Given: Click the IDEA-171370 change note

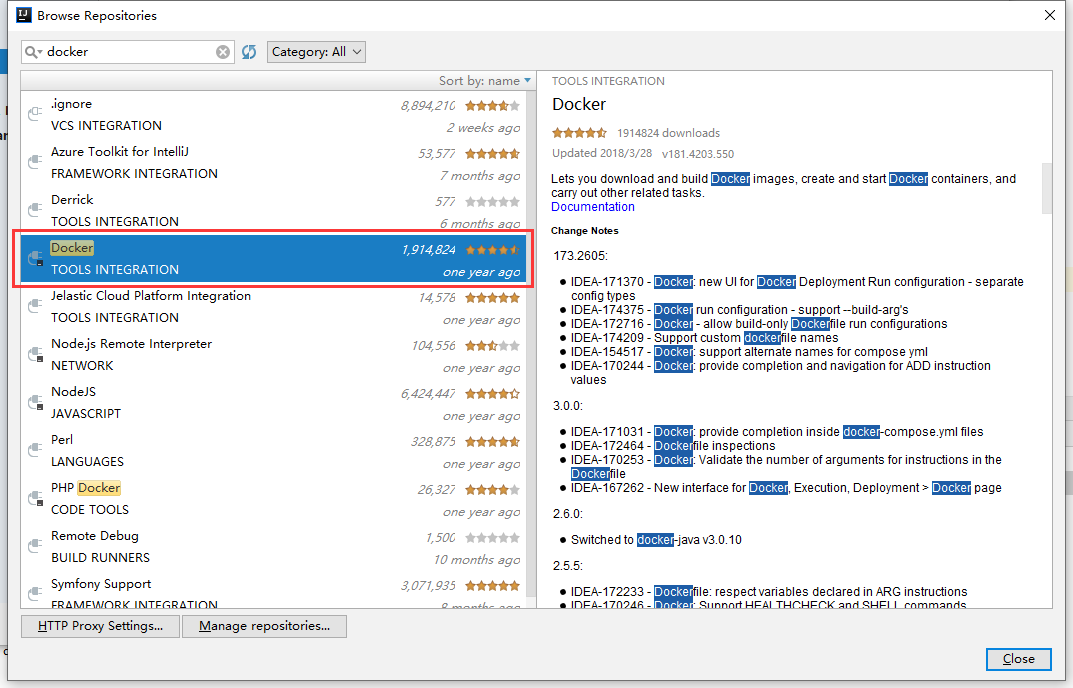Looking at the screenshot, I should [797, 288].
